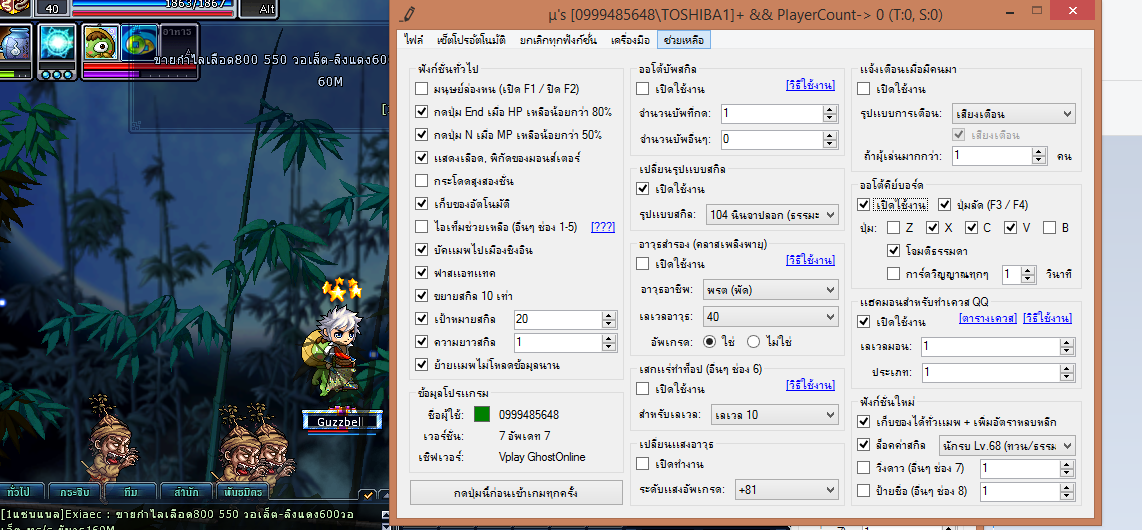Open the เครื่องมือ menu
Screen dimensions: 1142x530
[630, 40]
